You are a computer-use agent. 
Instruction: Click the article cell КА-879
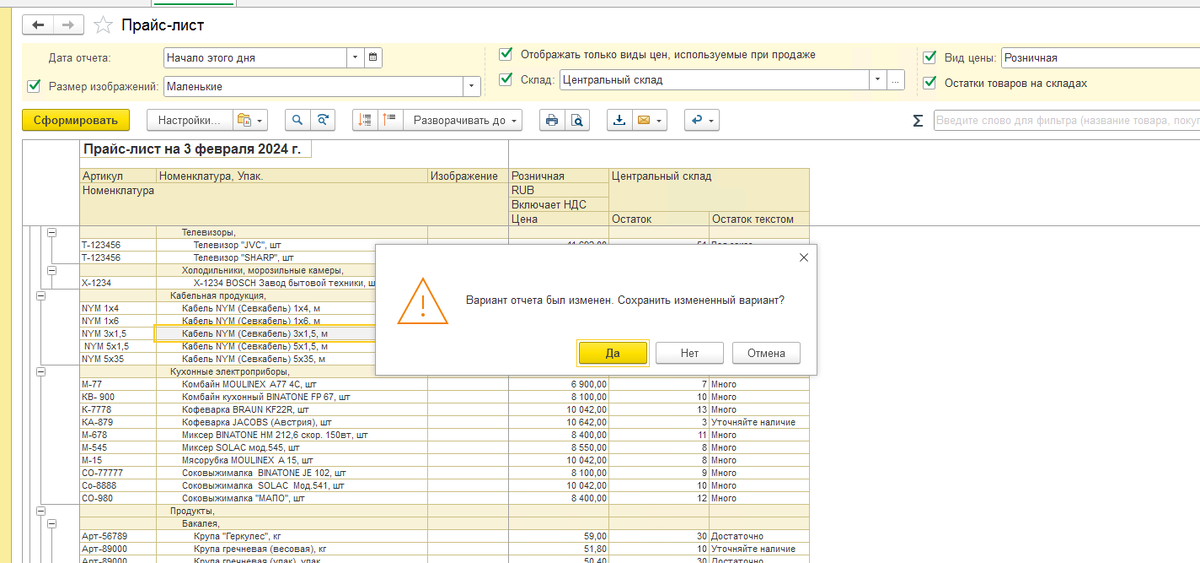[x=118, y=422]
